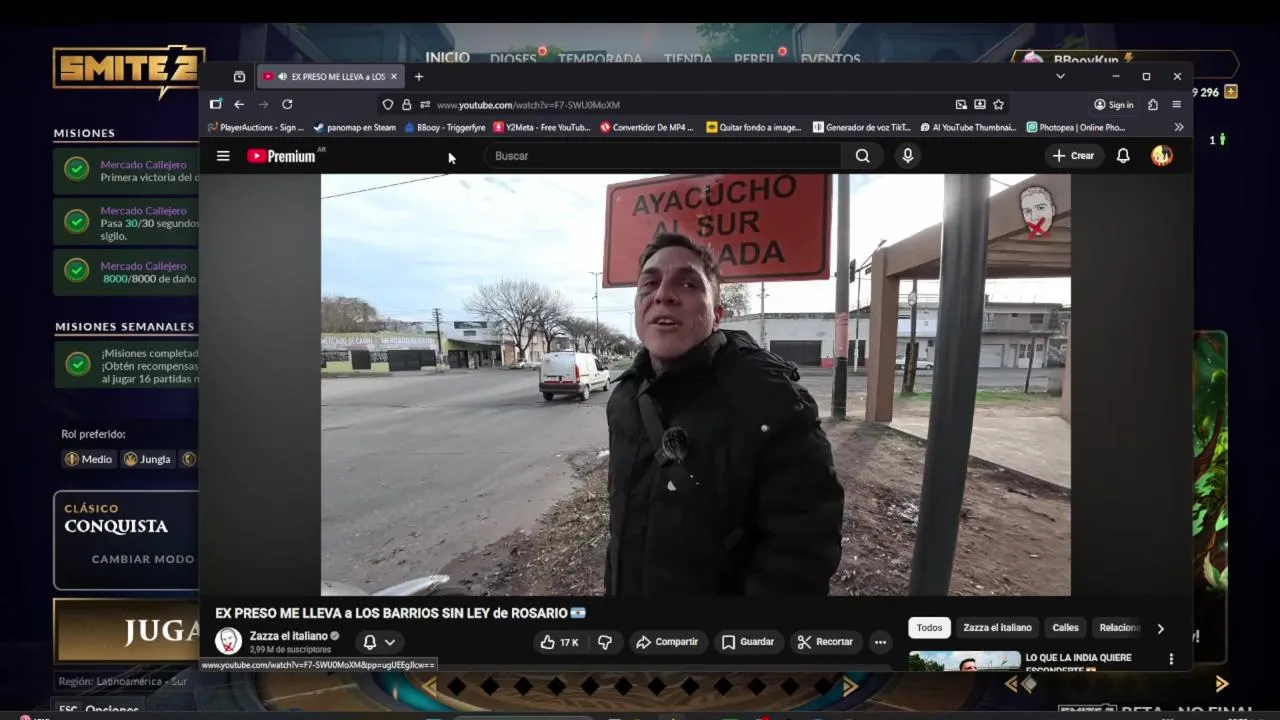
Task: Like the video with 17 K thumbs up
Action: click(x=559, y=642)
